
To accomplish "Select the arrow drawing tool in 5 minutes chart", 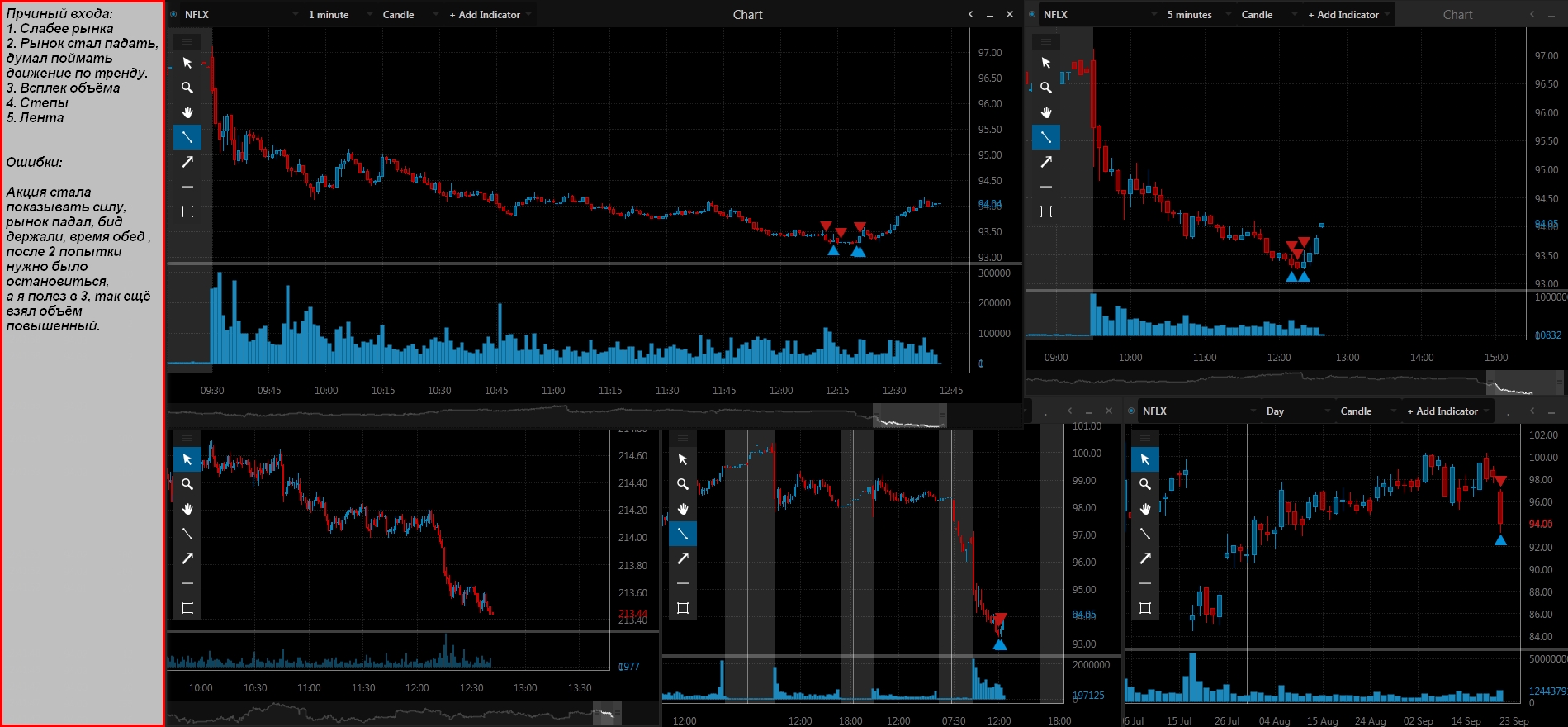I will point(1046,162).
